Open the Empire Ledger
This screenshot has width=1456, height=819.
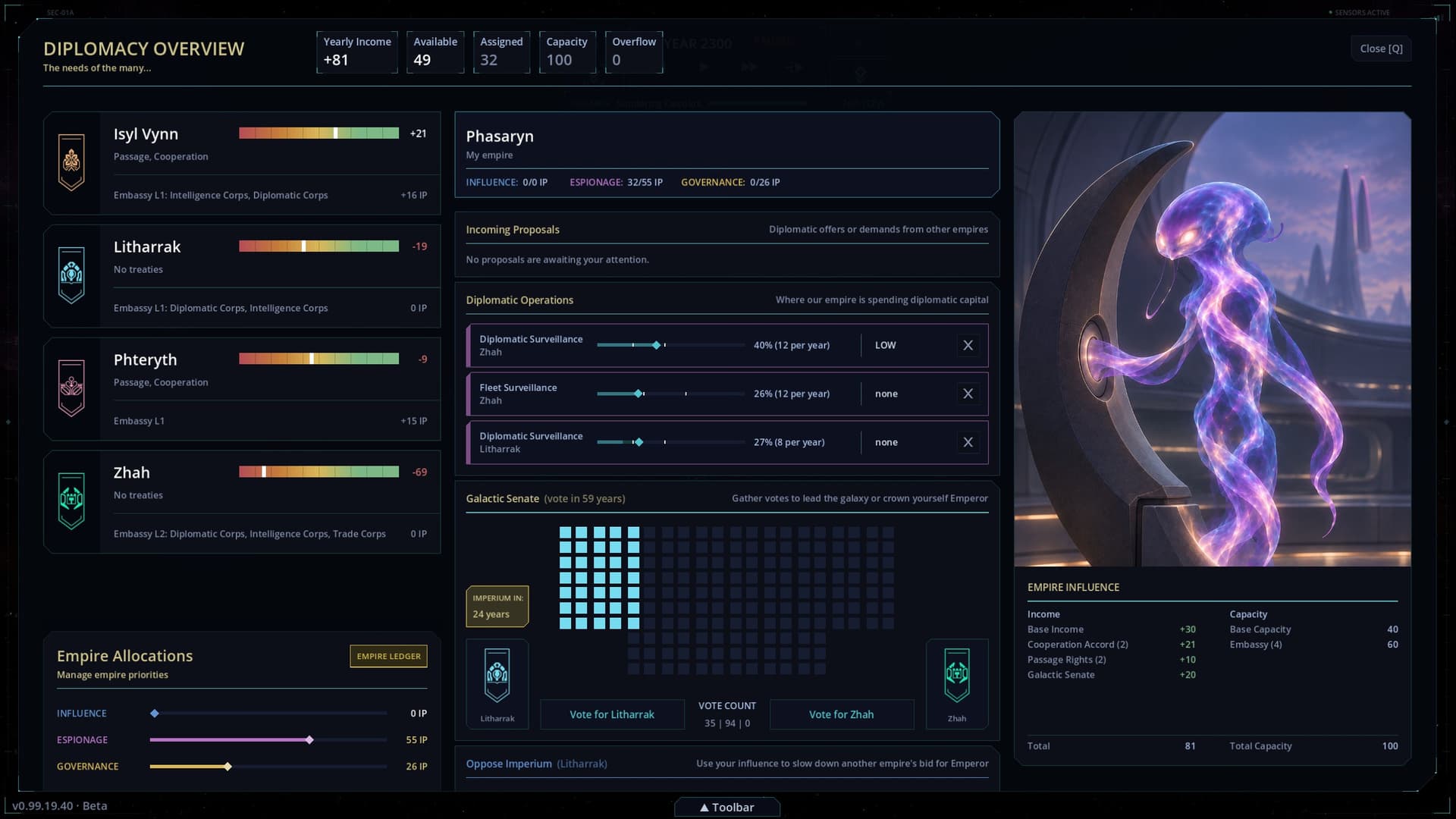[388, 656]
